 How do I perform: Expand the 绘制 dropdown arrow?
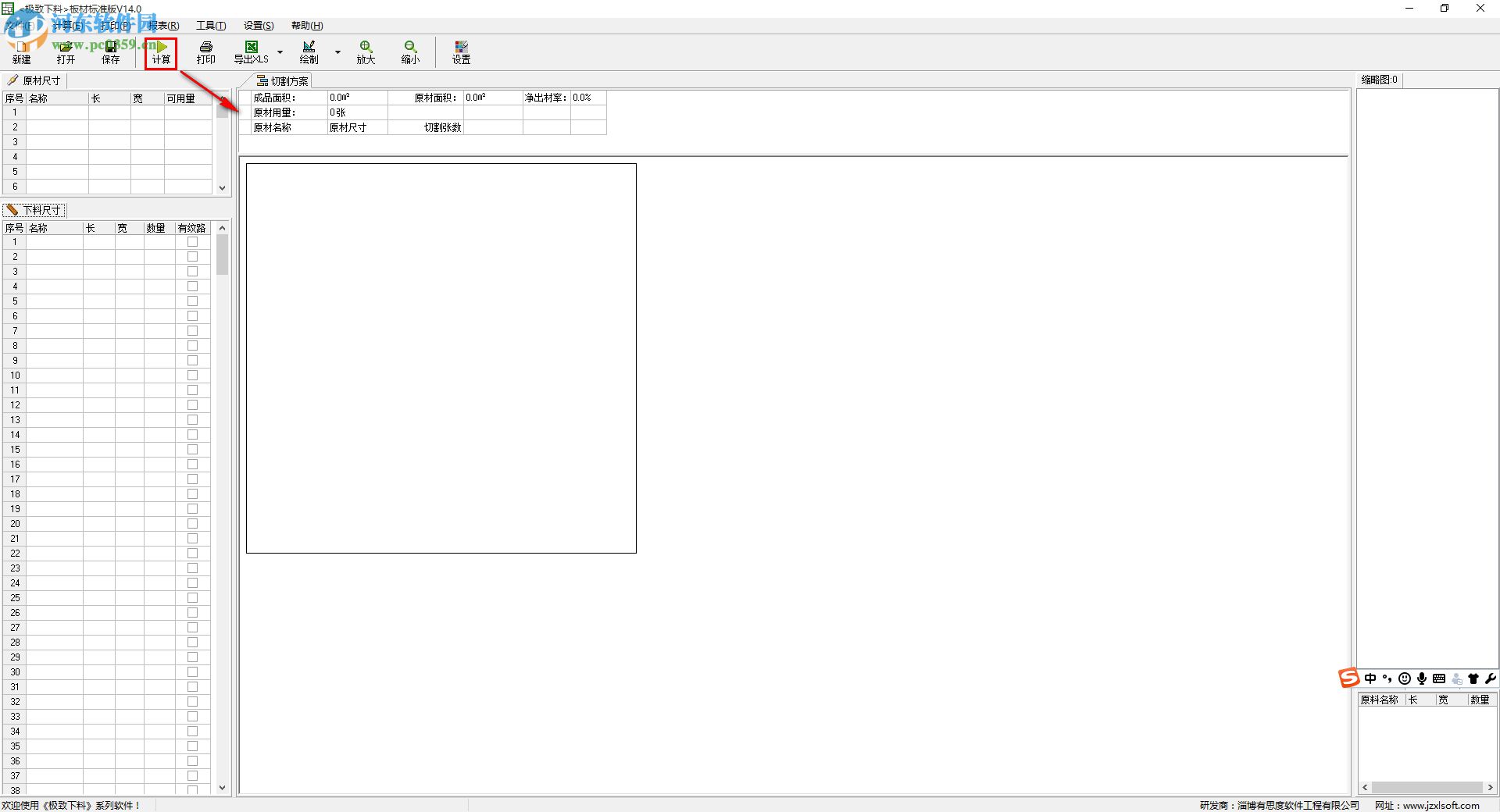coord(337,52)
